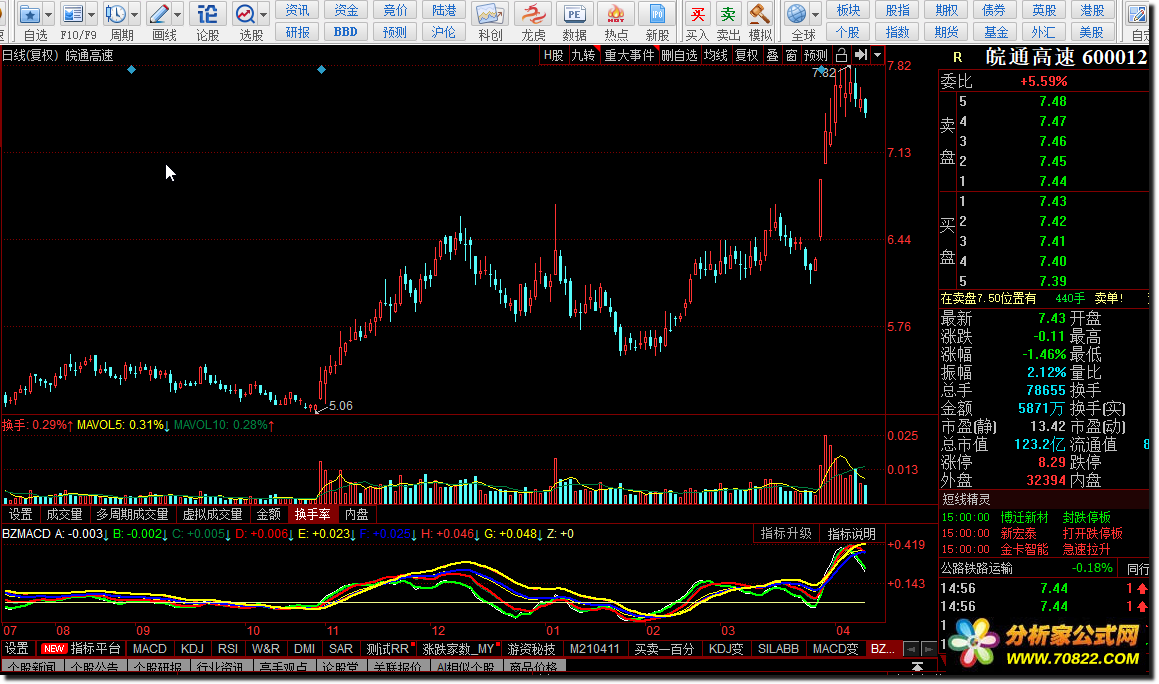This screenshot has height=684, width=1159.
Task: Switch to the 换手率 turnover tab
Action: click(x=313, y=514)
